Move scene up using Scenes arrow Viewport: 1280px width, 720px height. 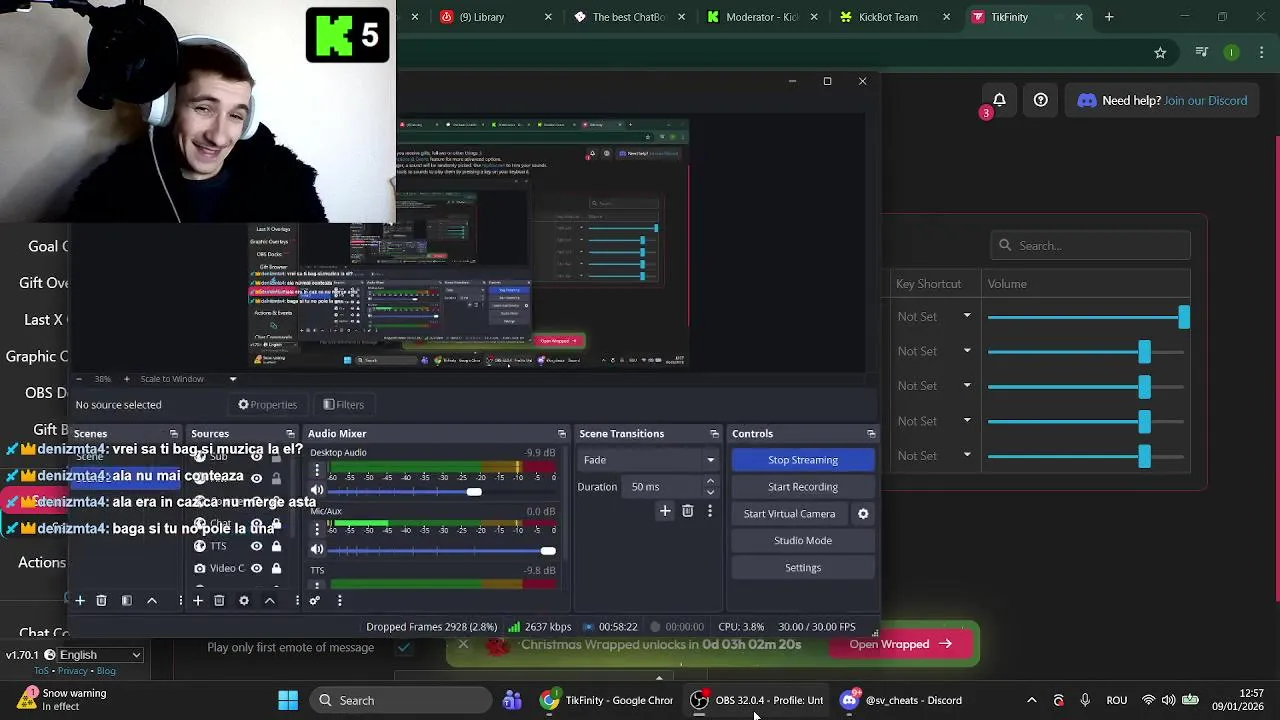(152, 601)
